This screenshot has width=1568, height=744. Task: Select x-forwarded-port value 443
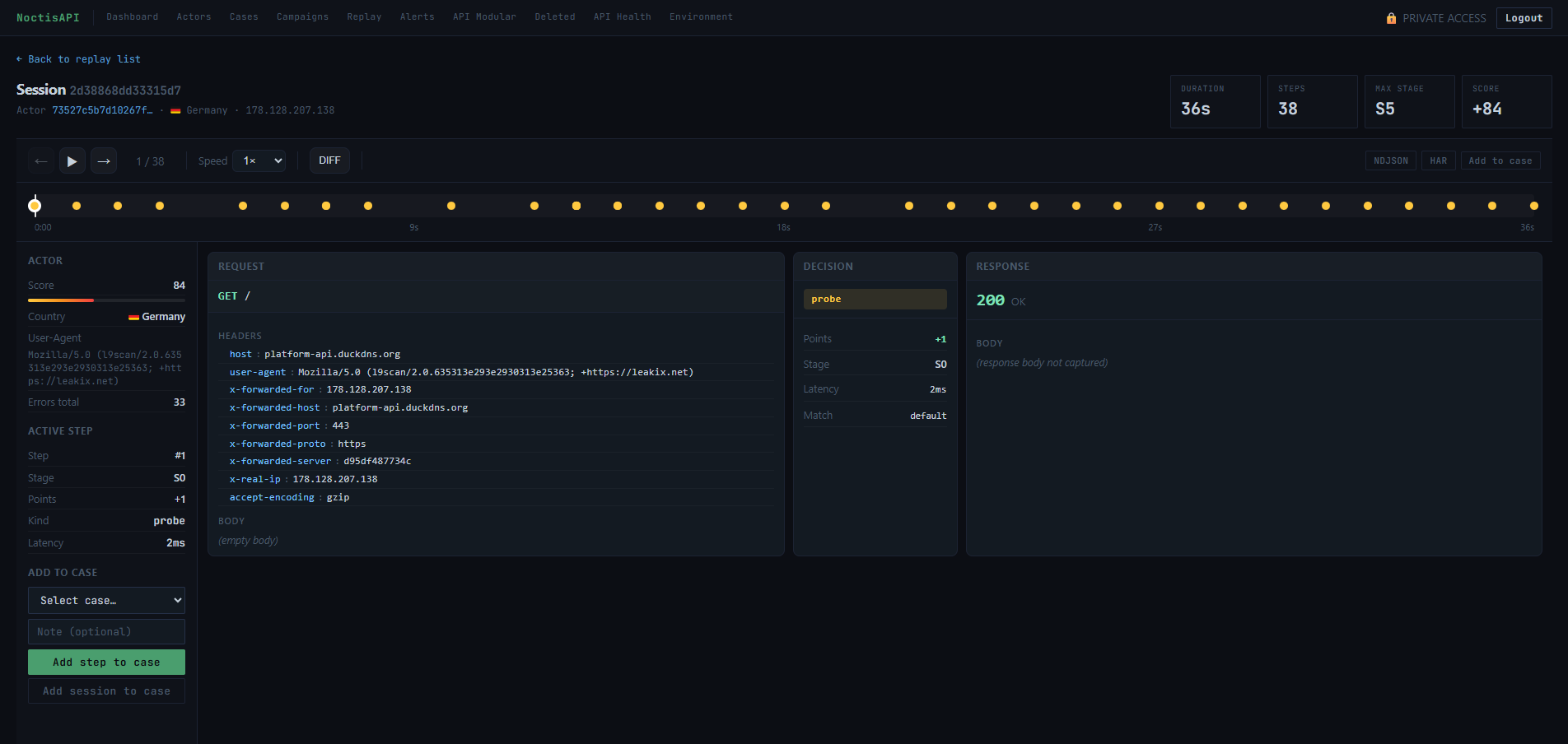[x=341, y=426]
